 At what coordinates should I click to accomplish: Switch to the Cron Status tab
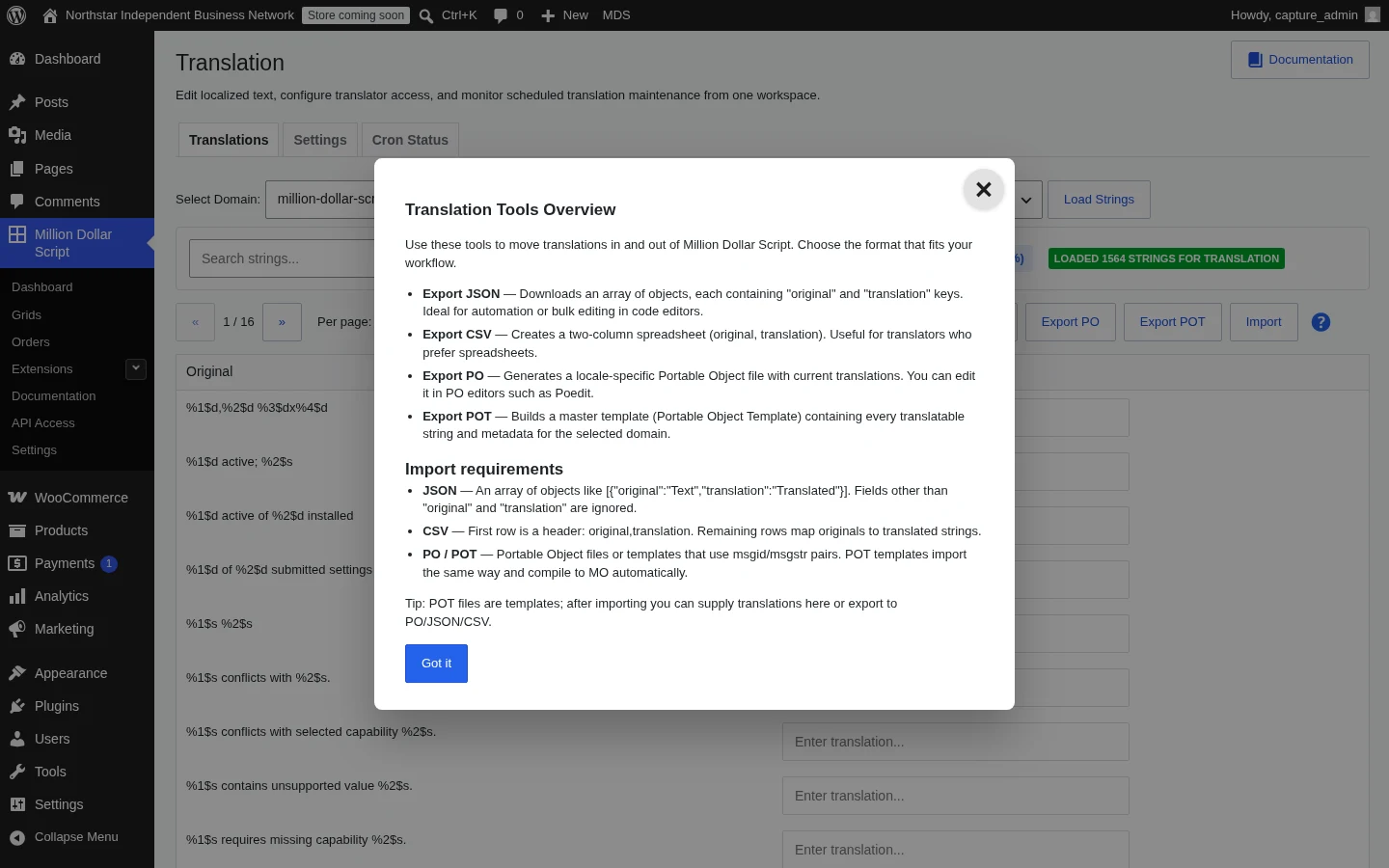[410, 140]
